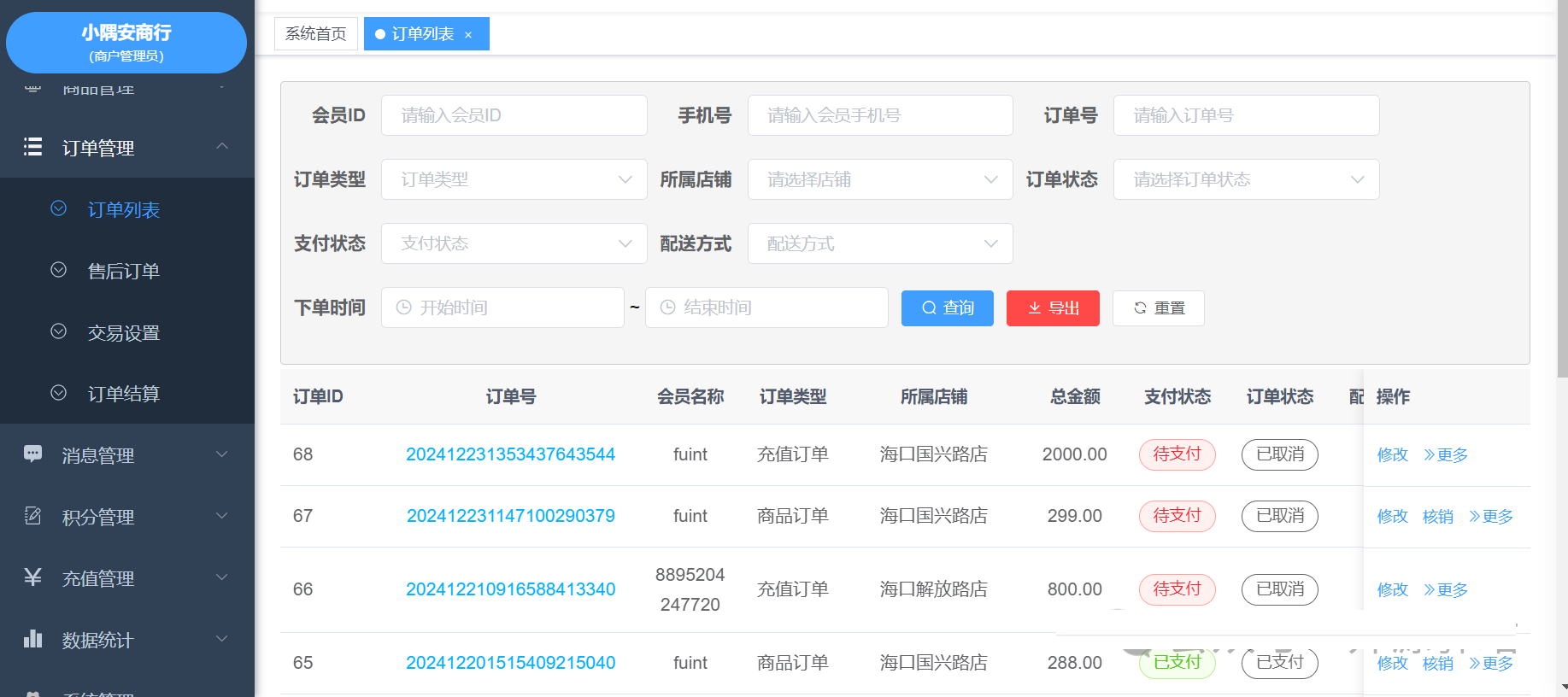Open the 所属店铺 store dropdown
The height and width of the screenshot is (697, 1568).
[x=879, y=179]
